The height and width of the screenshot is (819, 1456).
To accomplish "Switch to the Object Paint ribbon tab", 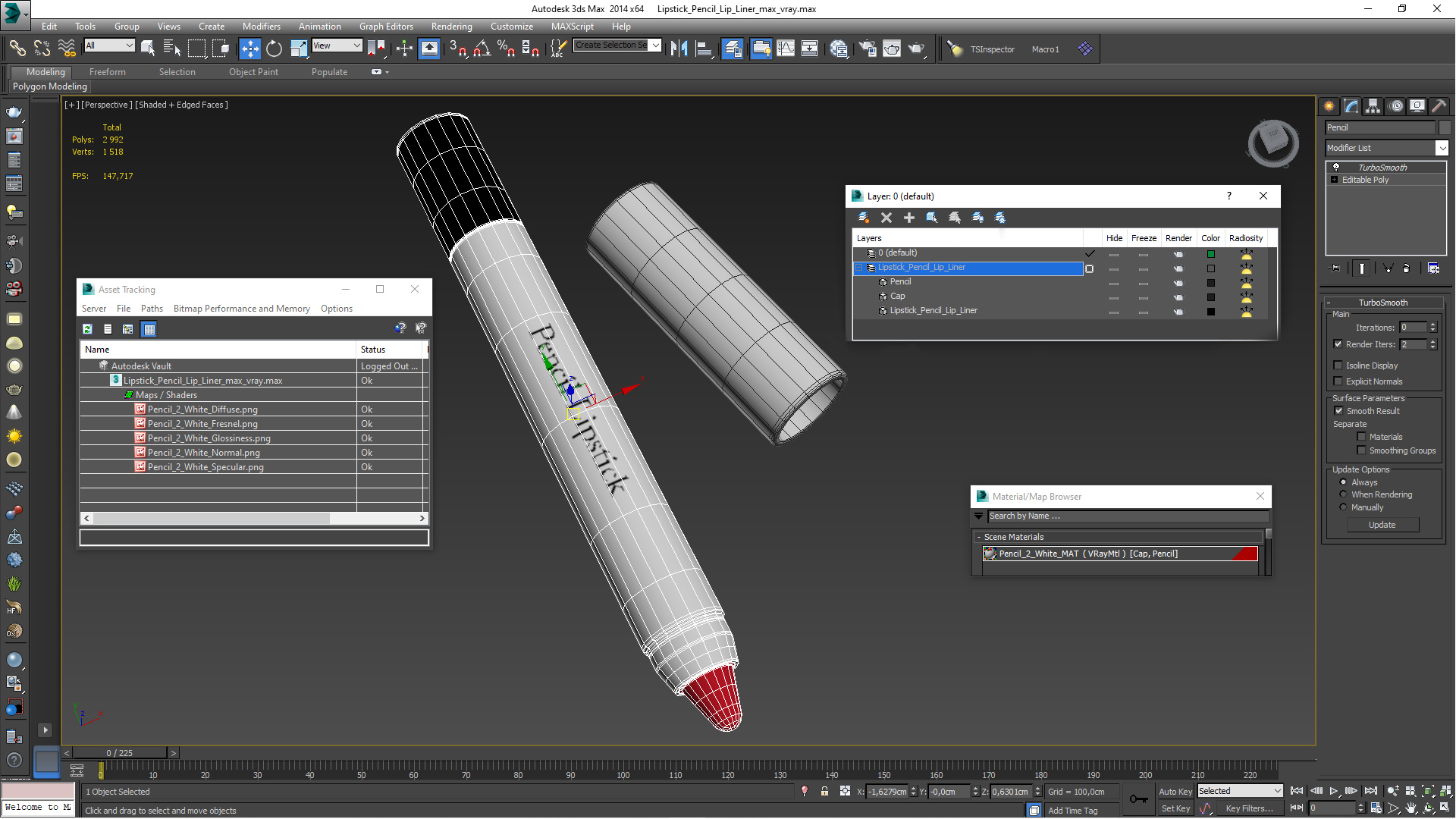I will 253,72.
